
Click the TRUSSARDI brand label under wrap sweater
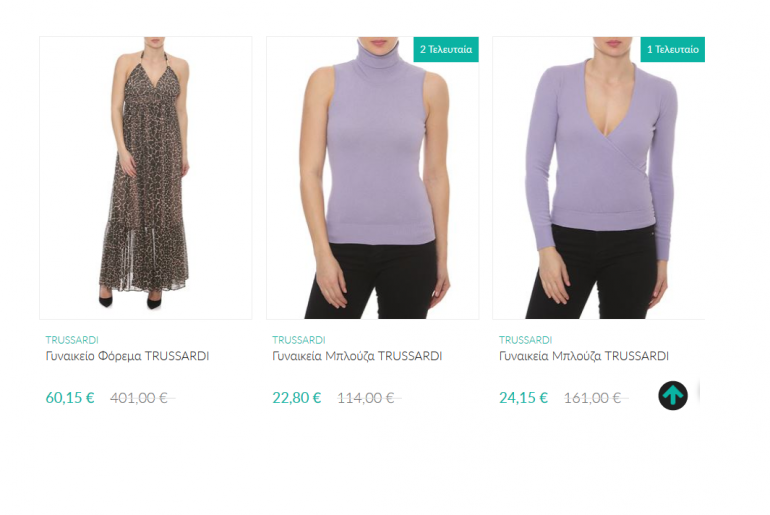coord(525,340)
